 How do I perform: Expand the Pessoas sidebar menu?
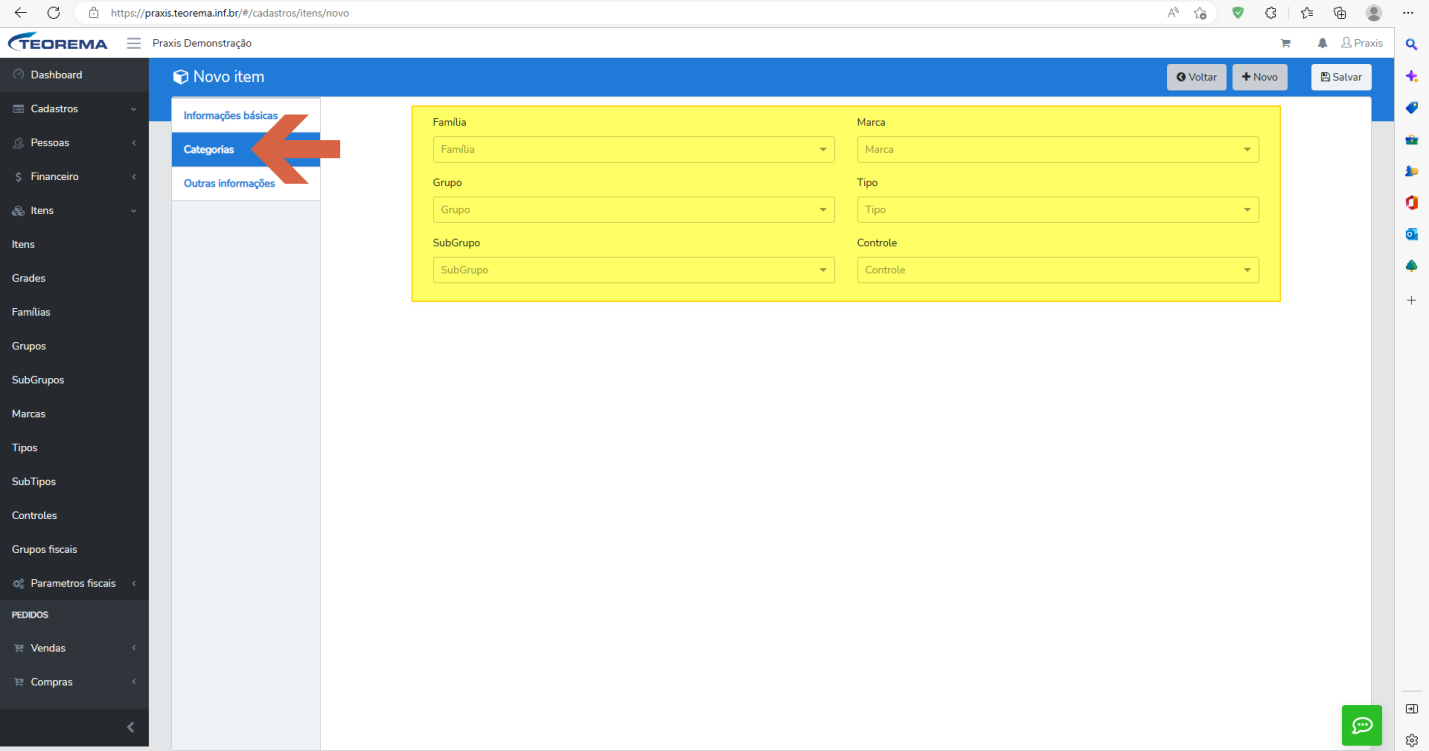click(74, 143)
